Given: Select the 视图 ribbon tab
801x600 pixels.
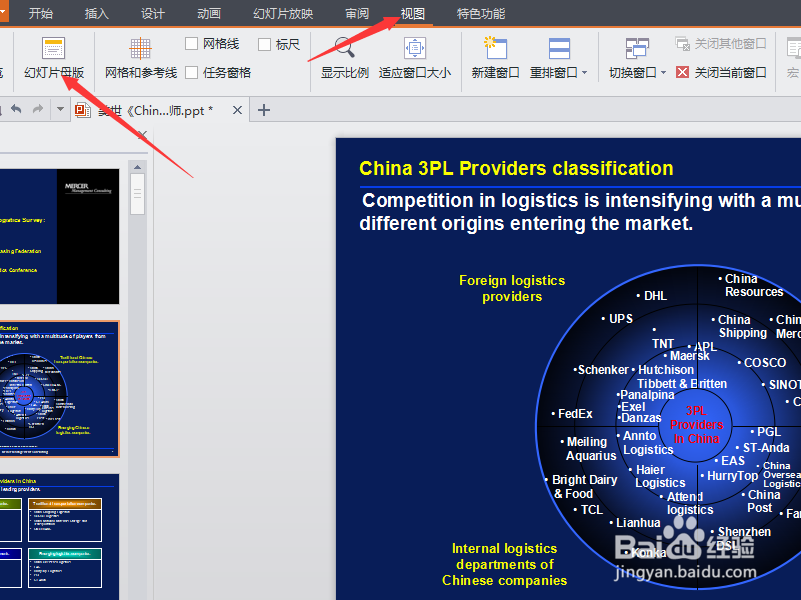Looking at the screenshot, I should (x=412, y=13).
